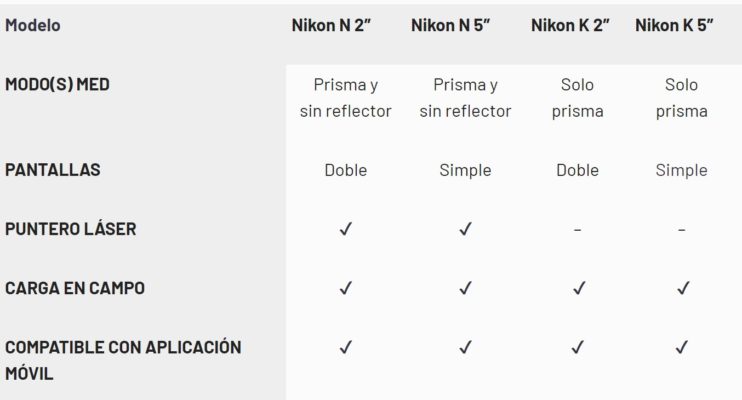Select the mobile app compatibility checkmark for Nikon N 2″
Screen dimensions: 742x400
(345, 347)
